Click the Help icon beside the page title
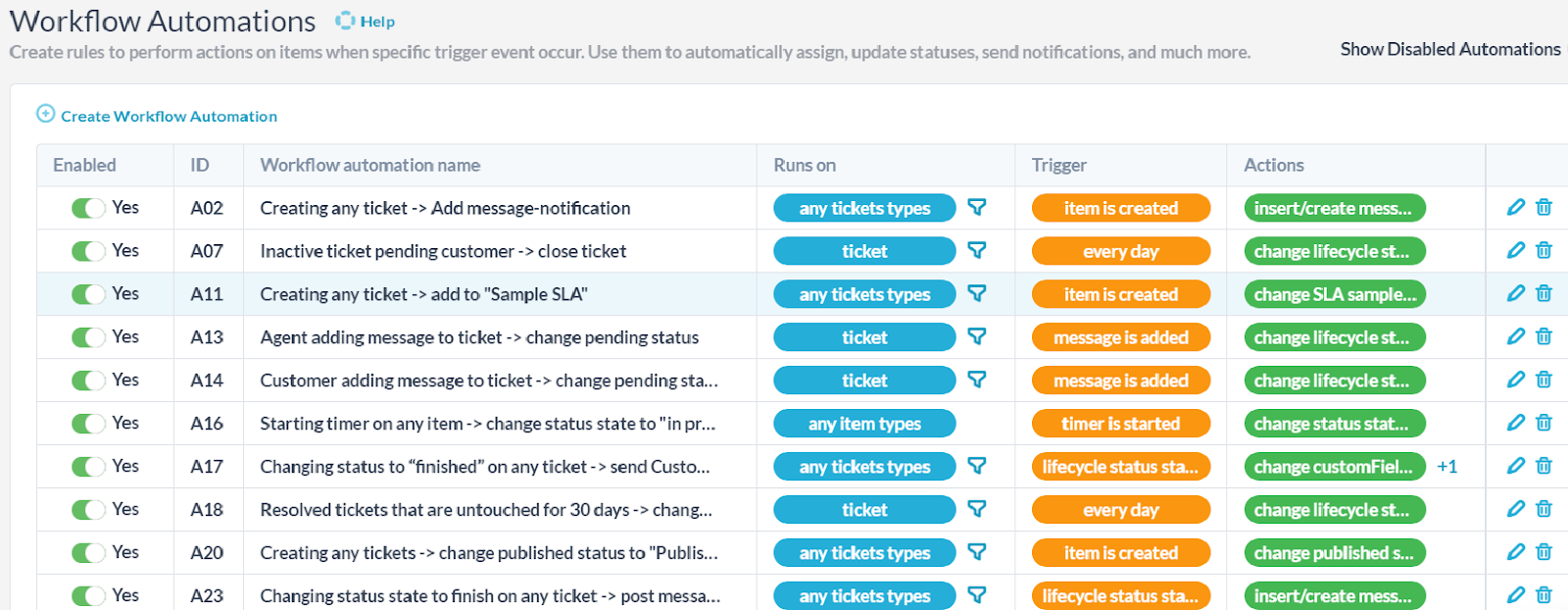Screen dimensions: 1568x610 345,21
